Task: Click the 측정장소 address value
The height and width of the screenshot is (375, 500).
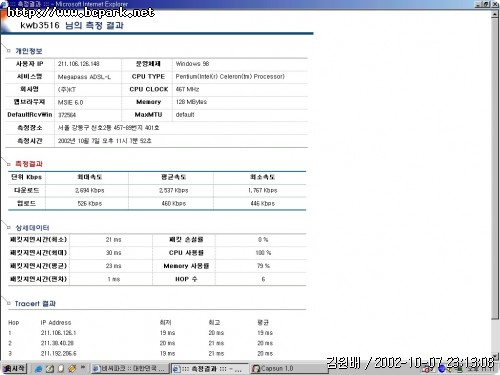Action: tap(109, 128)
